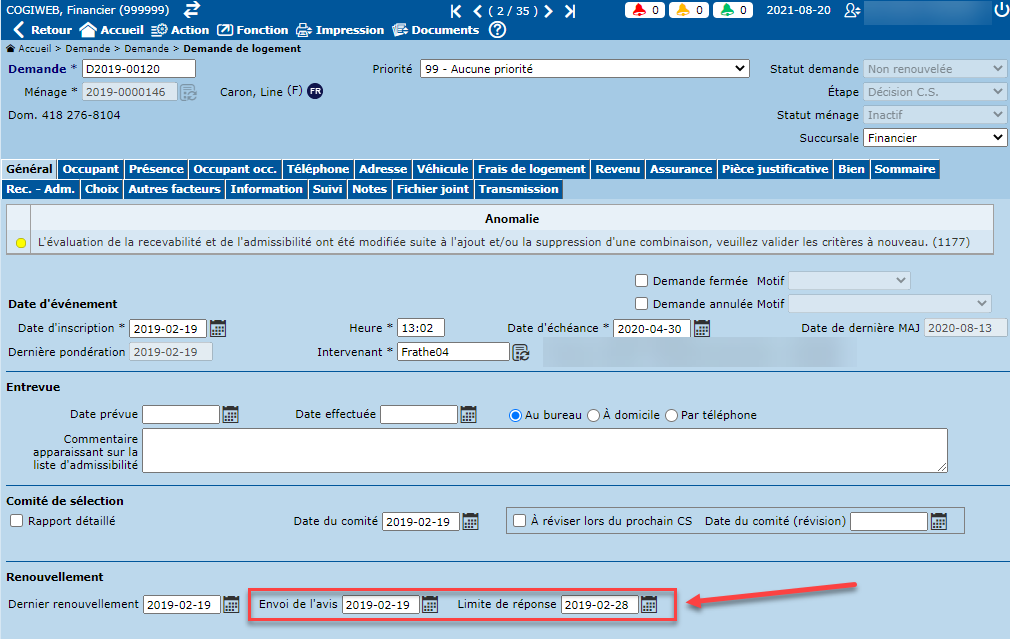Click the help question mark icon
Image resolution: width=1010 pixels, height=639 pixels.
pos(497,30)
